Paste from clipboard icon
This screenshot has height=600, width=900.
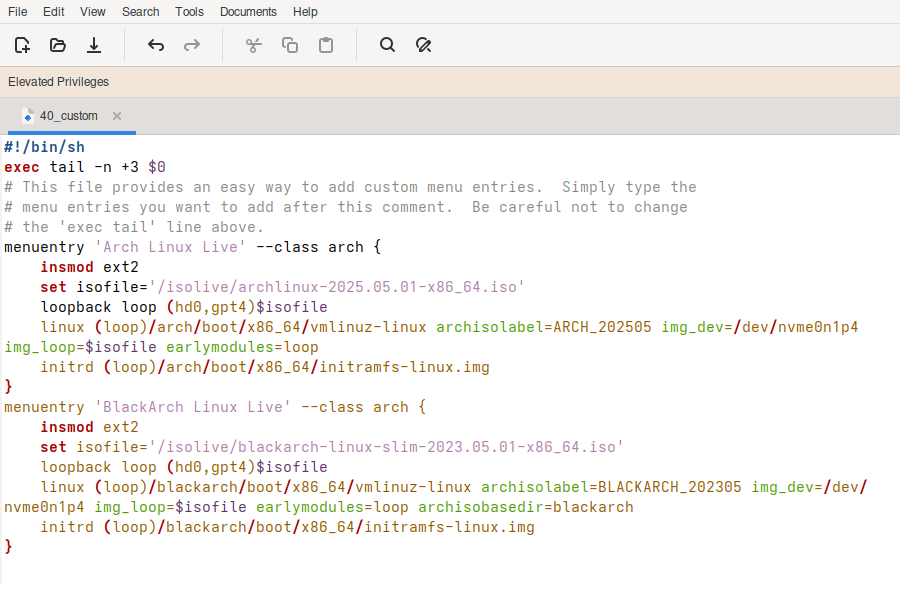[x=326, y=45]
